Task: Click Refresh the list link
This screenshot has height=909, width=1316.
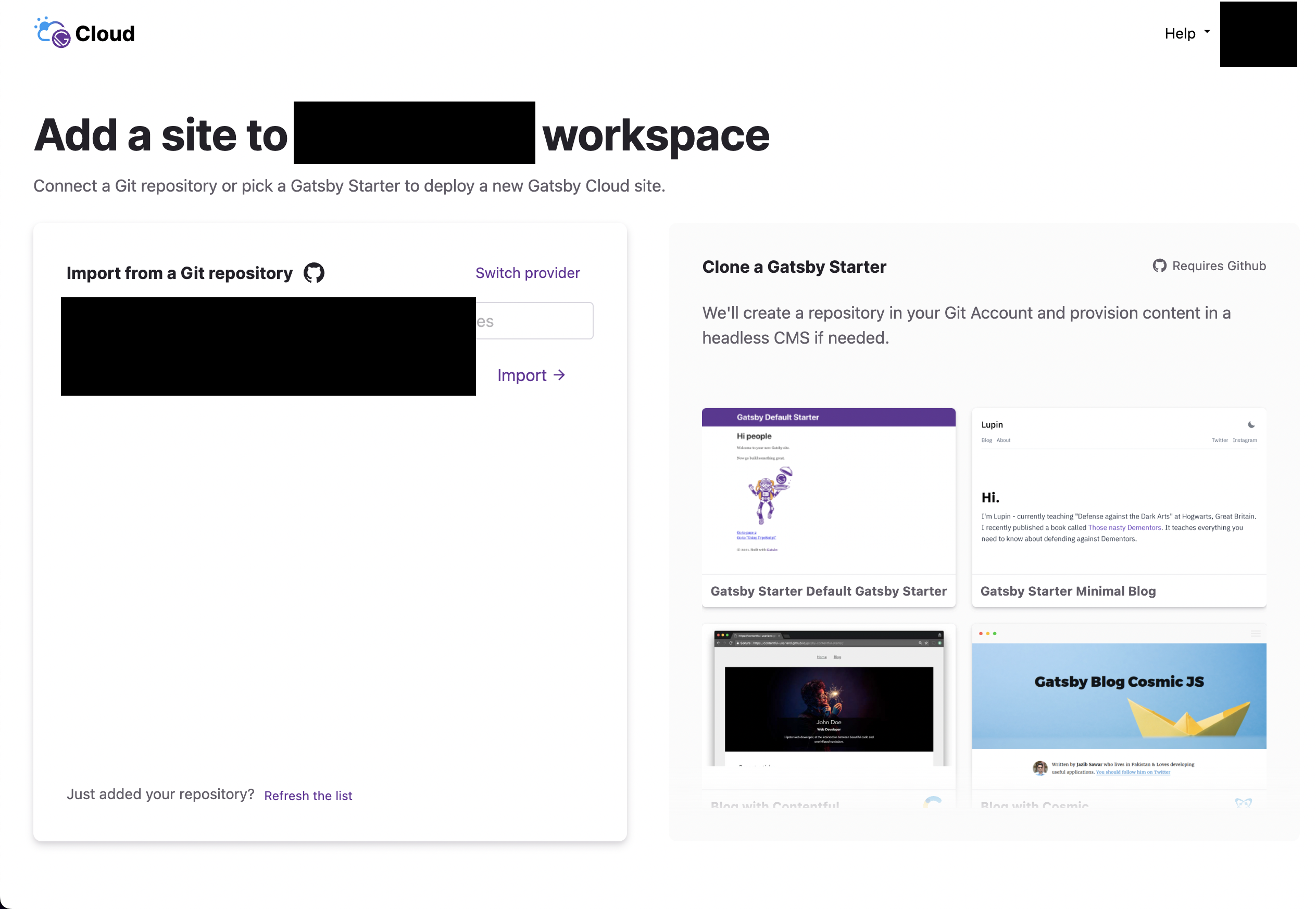Action: click(308, 795)
